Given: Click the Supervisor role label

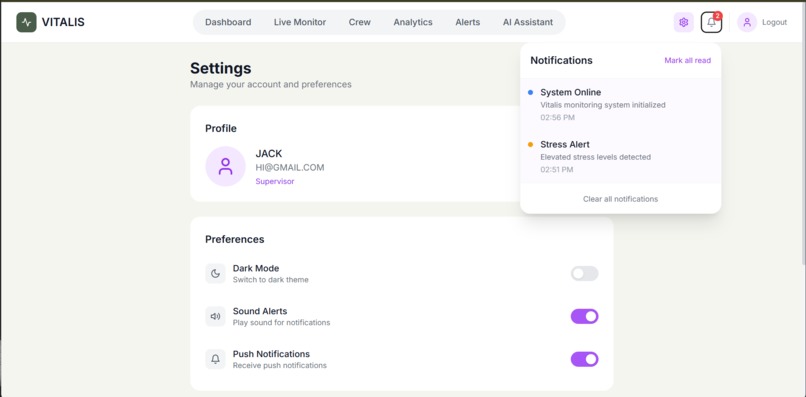Looking at the screenshot, I should tap(274, 182).
